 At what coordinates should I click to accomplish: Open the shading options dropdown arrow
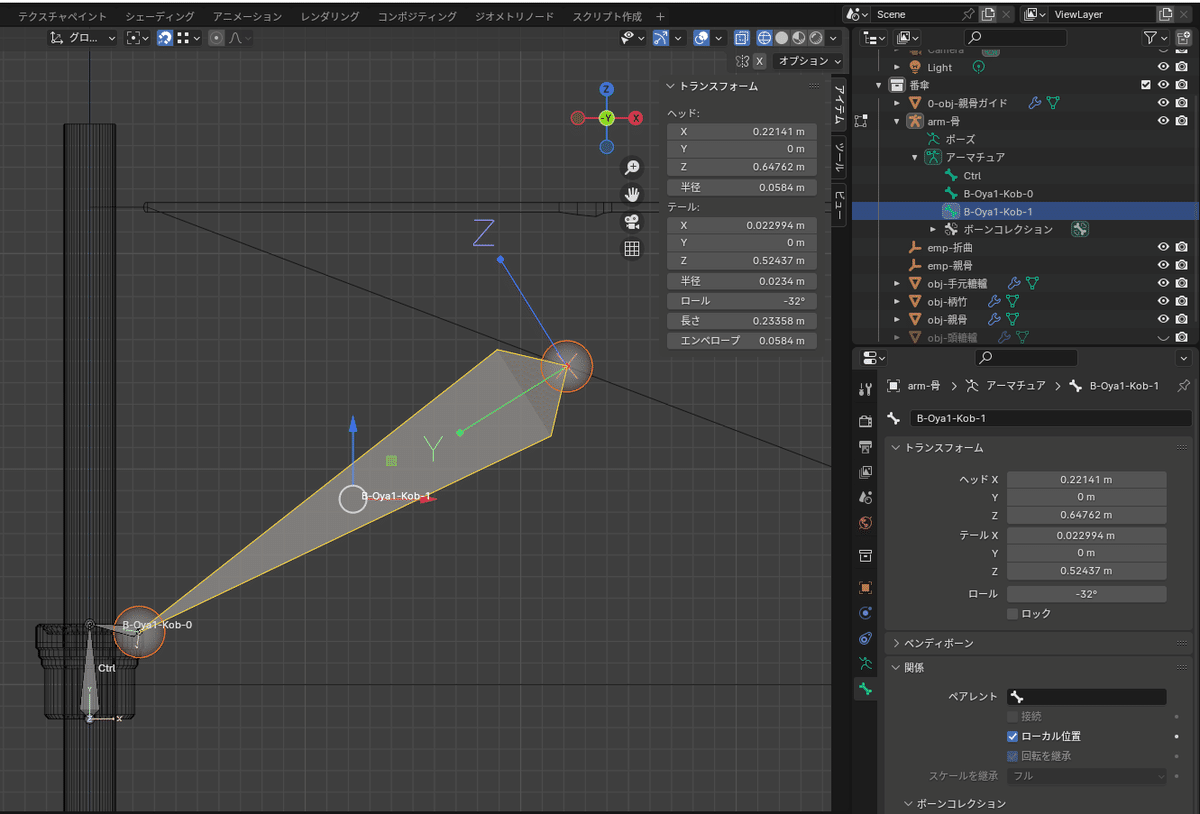pos(834,38)
